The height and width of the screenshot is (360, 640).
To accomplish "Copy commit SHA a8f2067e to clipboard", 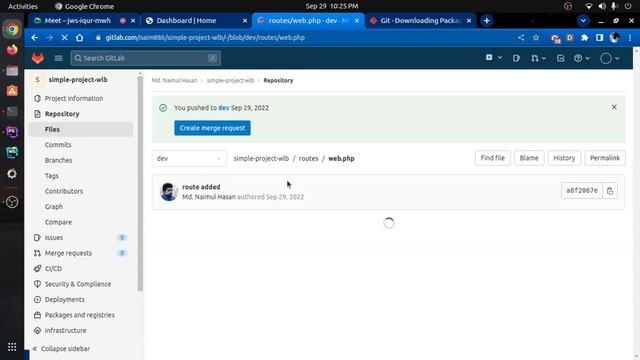I will pos(610,191).
